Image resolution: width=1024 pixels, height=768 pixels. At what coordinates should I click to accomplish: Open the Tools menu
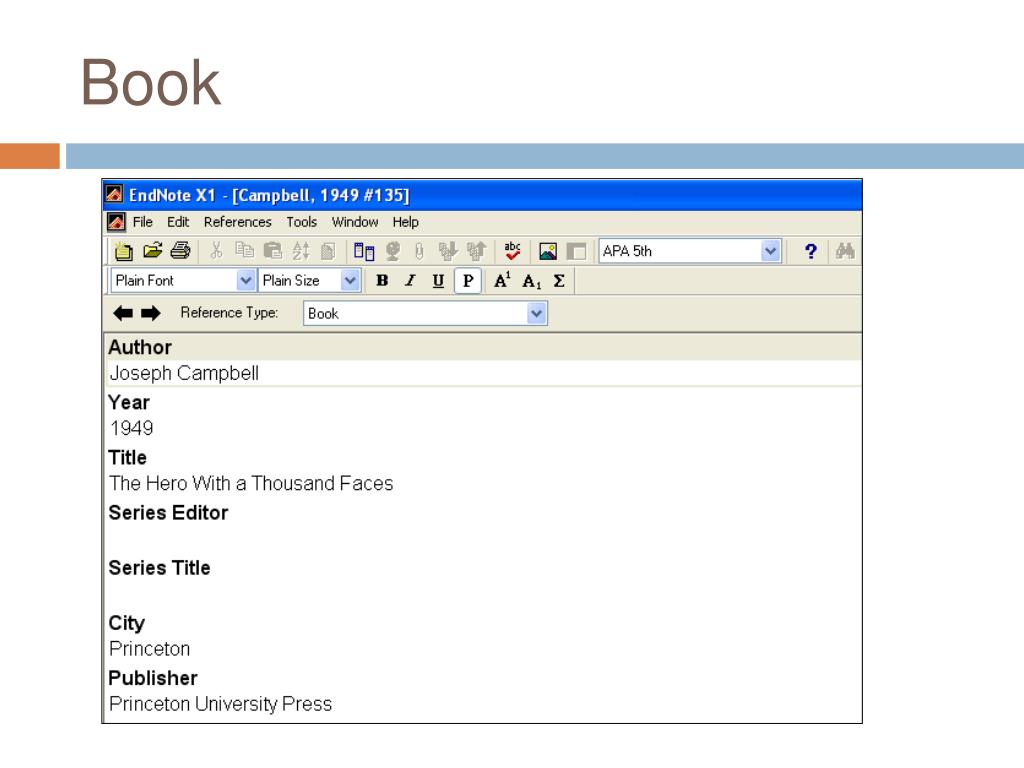(301, 222)
